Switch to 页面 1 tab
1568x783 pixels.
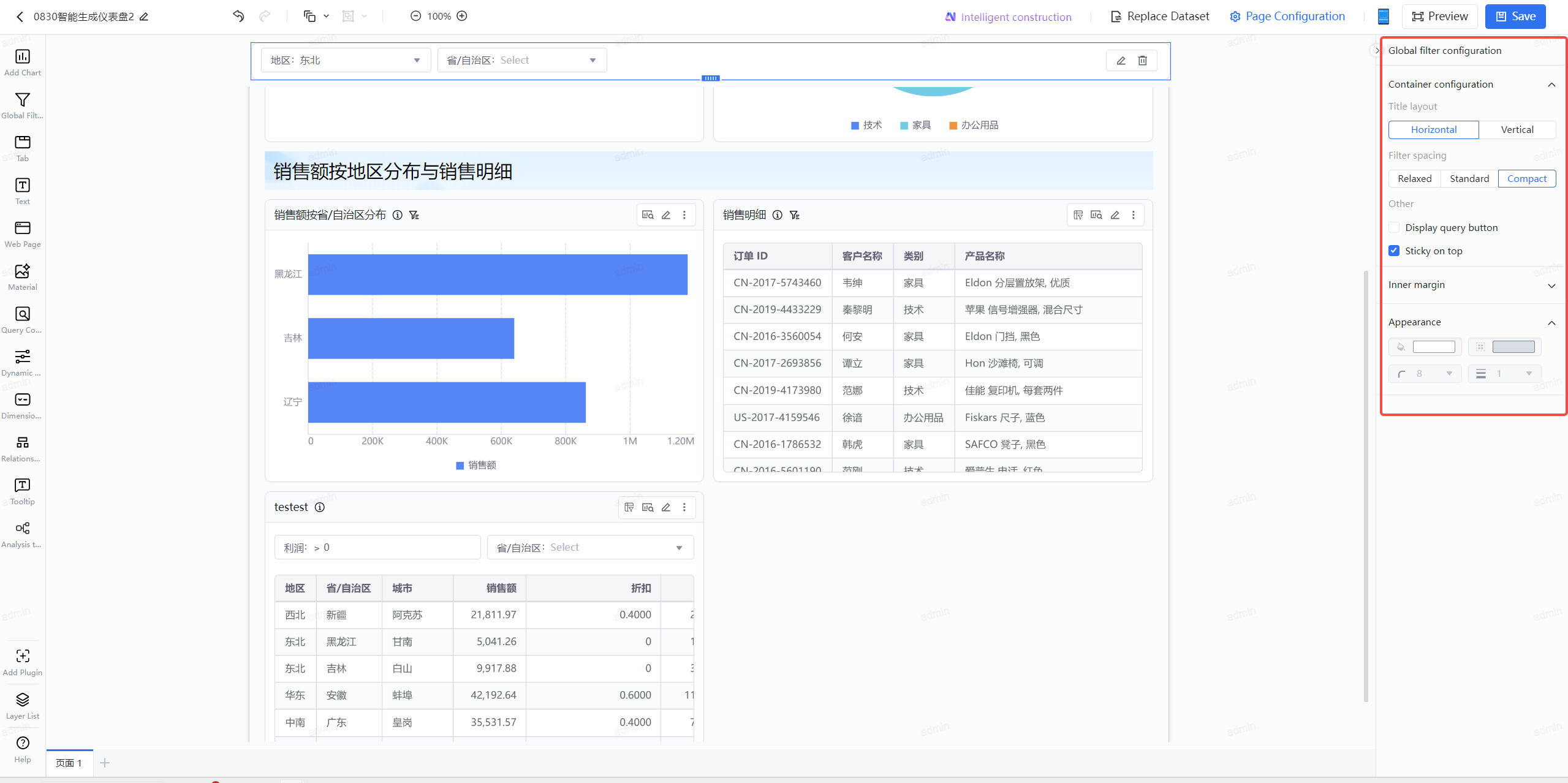click(69, 763)
